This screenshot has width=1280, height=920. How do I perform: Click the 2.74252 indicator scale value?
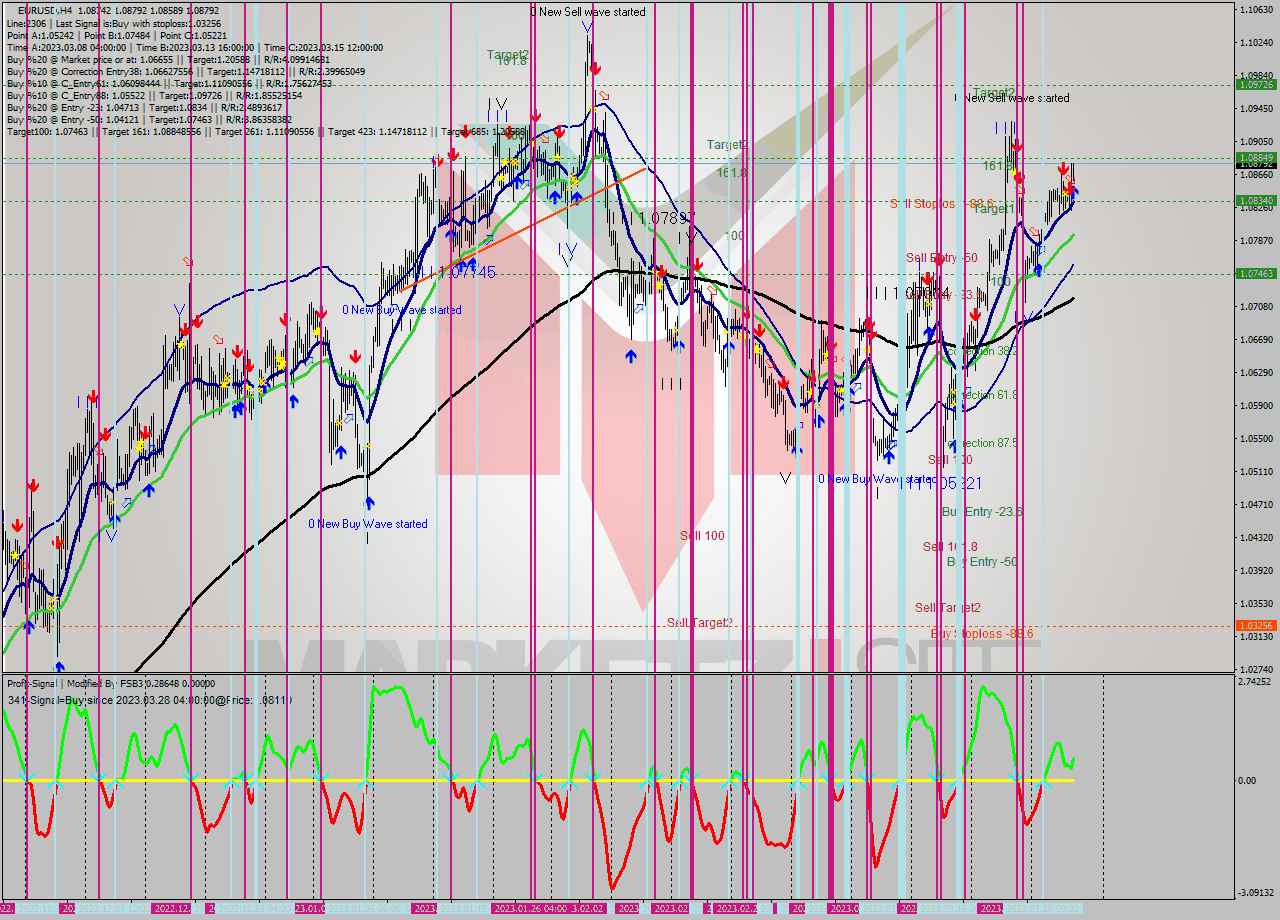1256,681
